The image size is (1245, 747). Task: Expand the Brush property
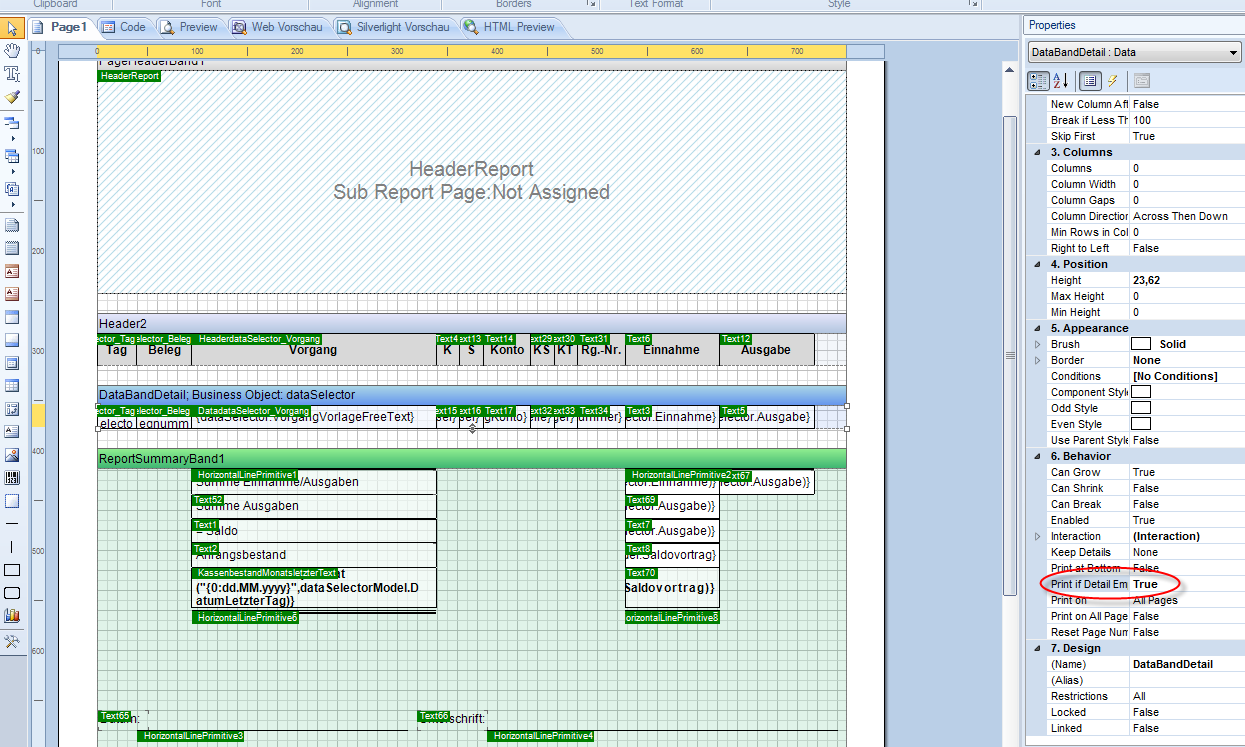1037,344
